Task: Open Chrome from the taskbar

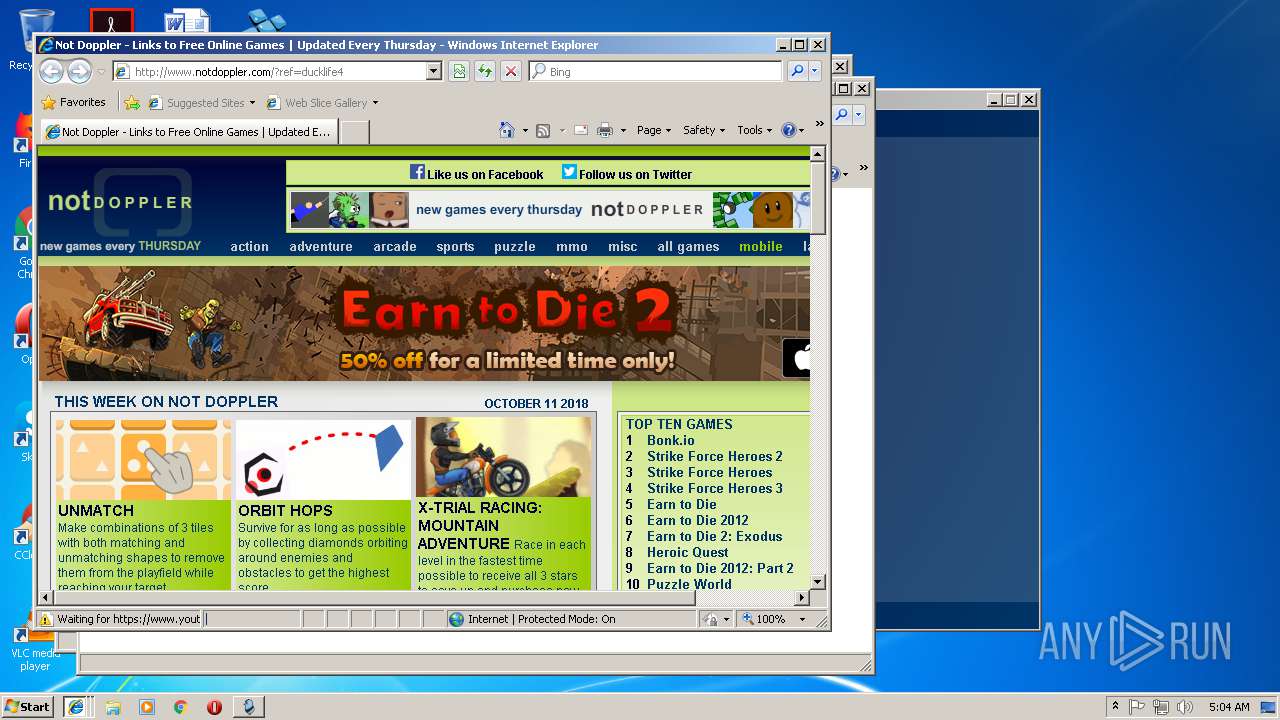Action: [x=180, y=706]
